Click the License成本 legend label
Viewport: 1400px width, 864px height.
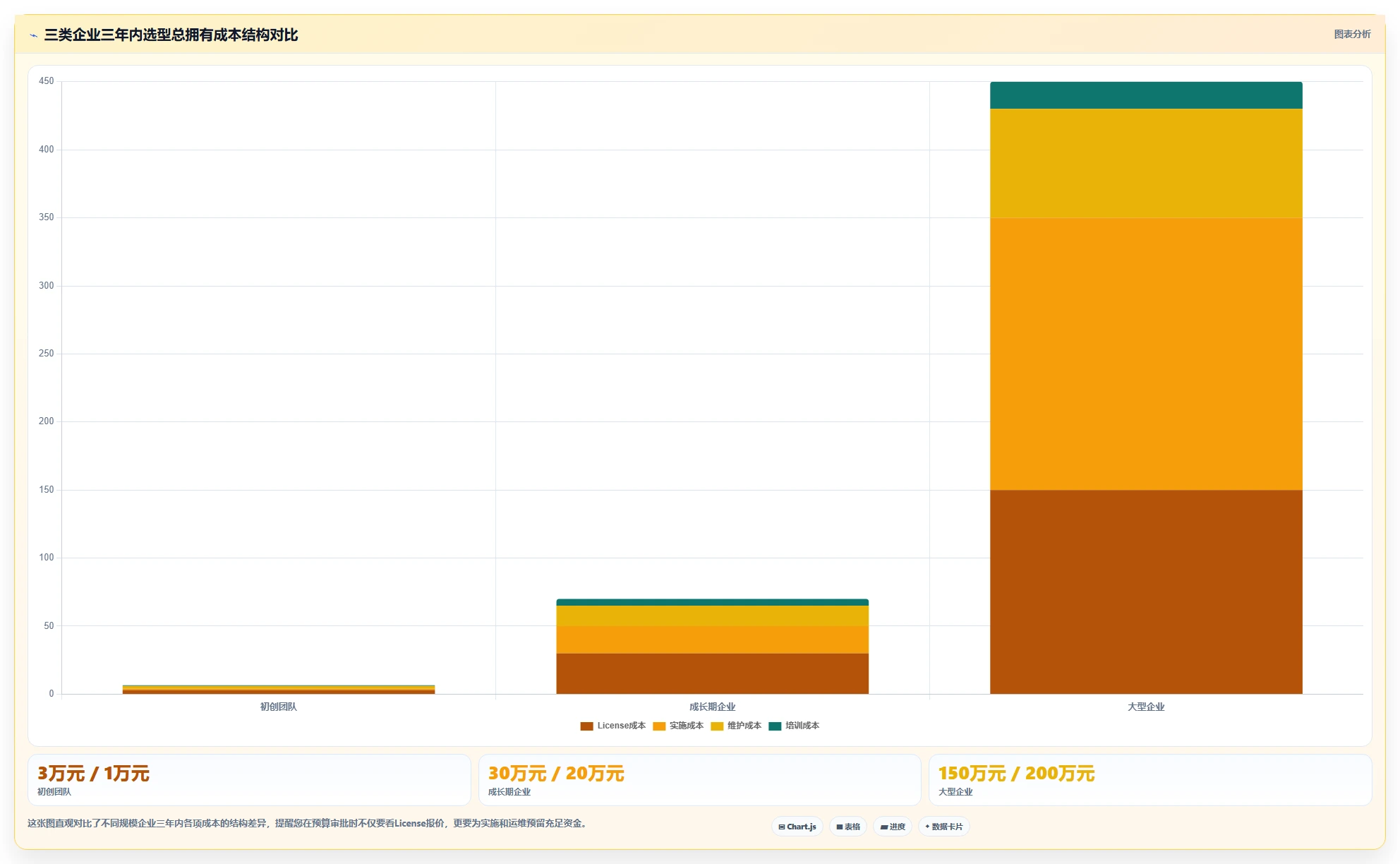pyautogui.click(x=621, y=726)
